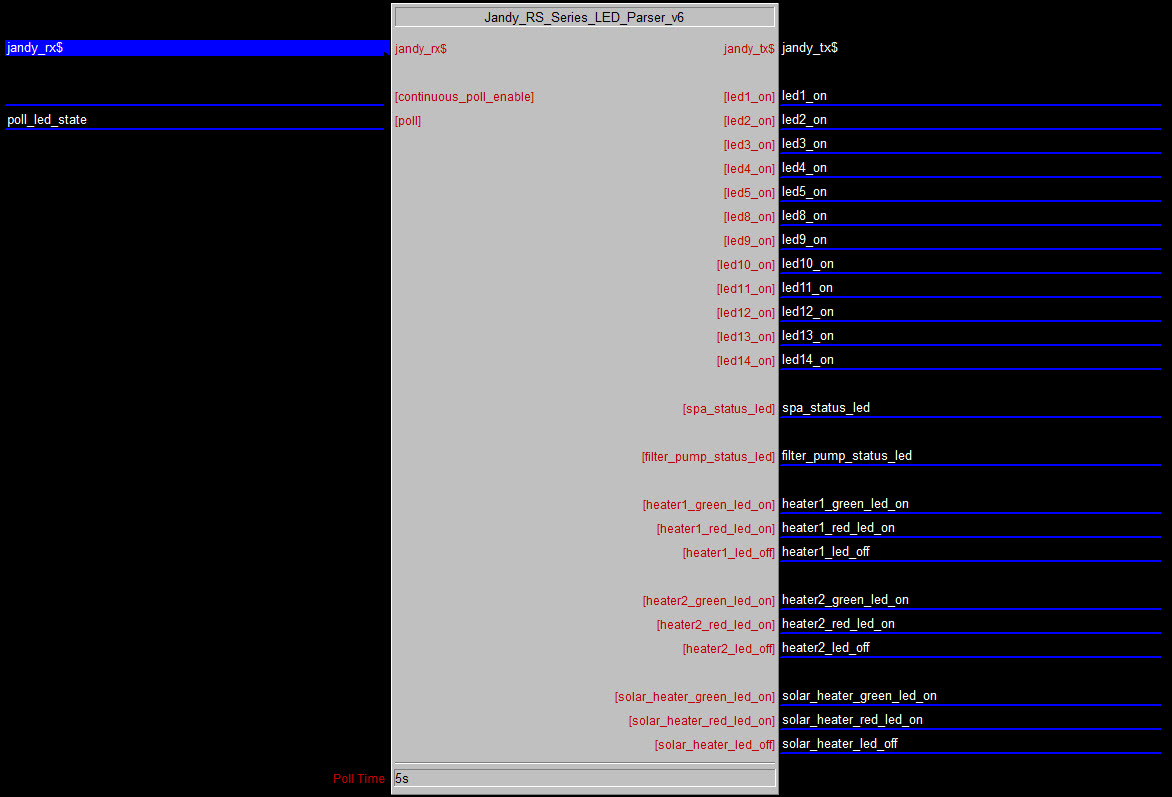Select the white led8_on output signal name
This screenshot has width=1172, height=797.
(x=804, y=215)
